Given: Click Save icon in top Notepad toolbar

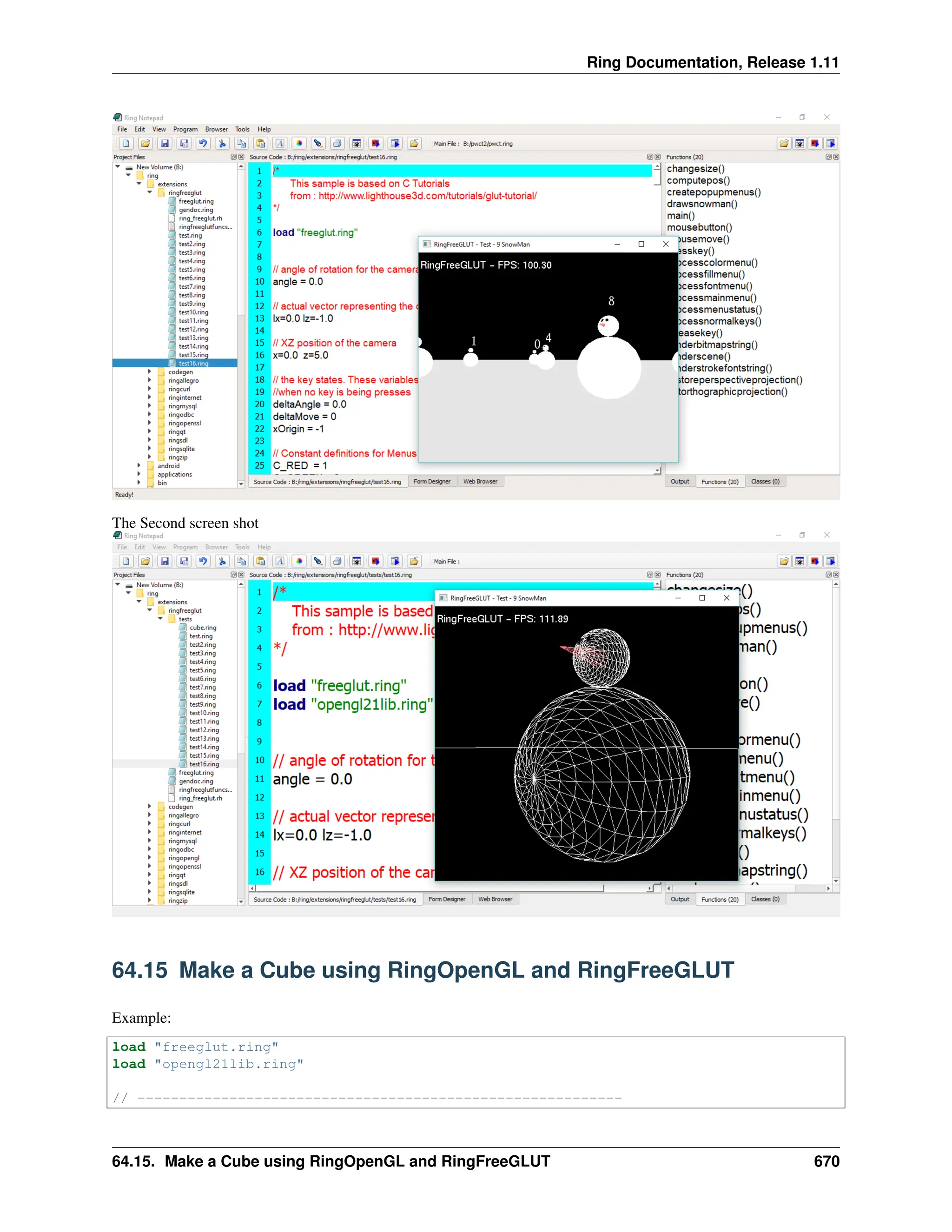Looking at the screenshot, I should (x=165, y=143).
